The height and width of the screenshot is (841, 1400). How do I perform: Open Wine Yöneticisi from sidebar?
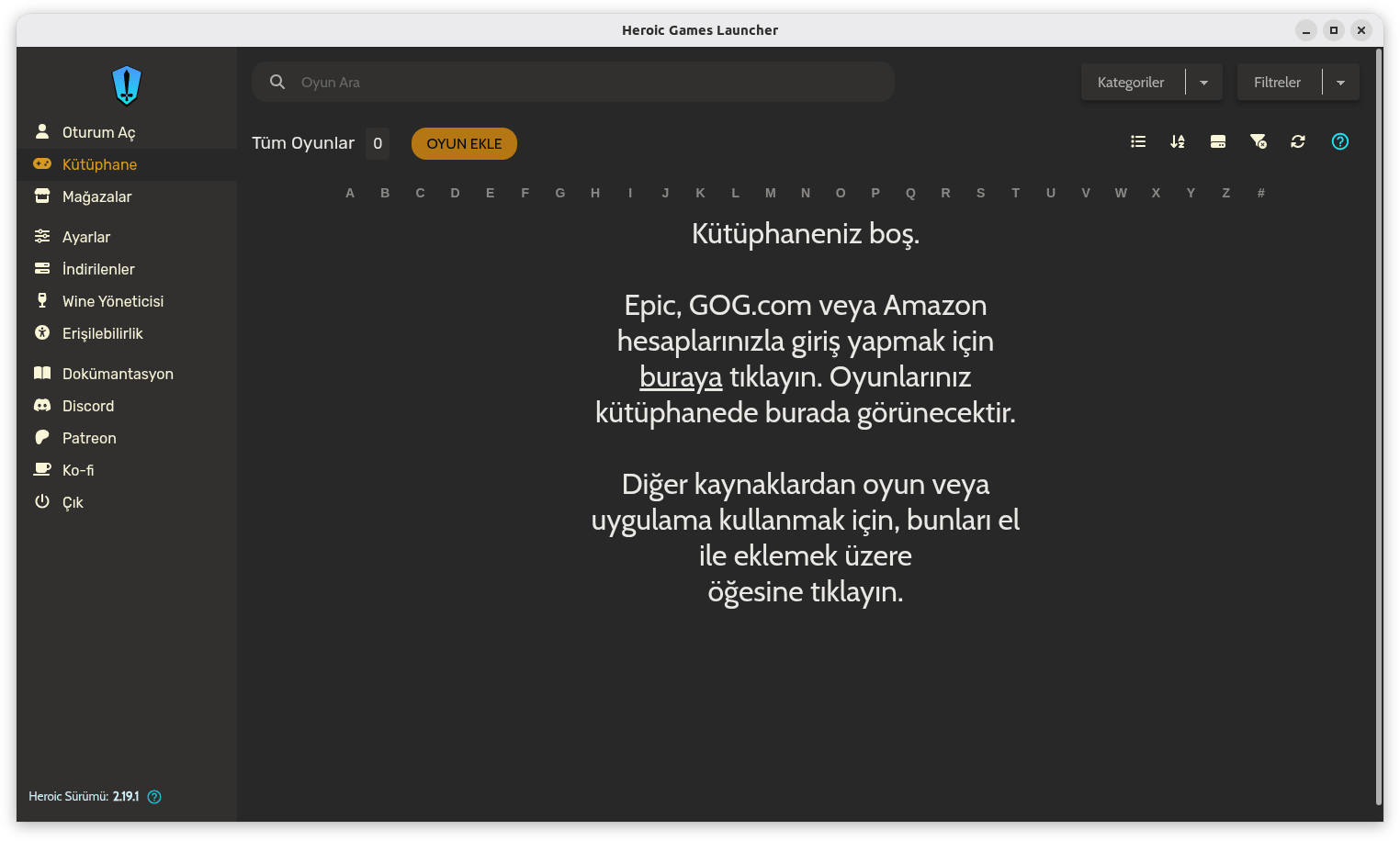[112, 301]
